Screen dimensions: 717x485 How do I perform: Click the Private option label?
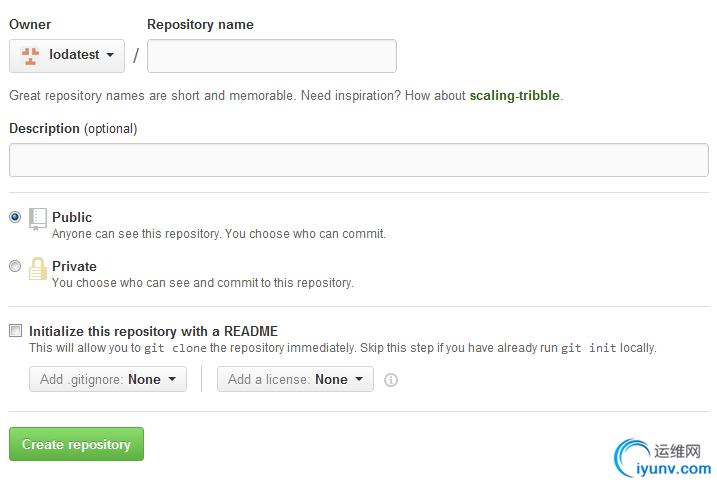click(74, 266)
